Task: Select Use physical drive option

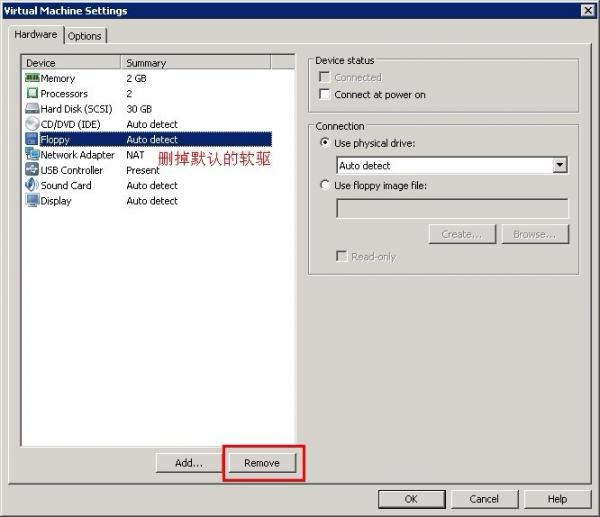Action: click(x=325, y=143)
